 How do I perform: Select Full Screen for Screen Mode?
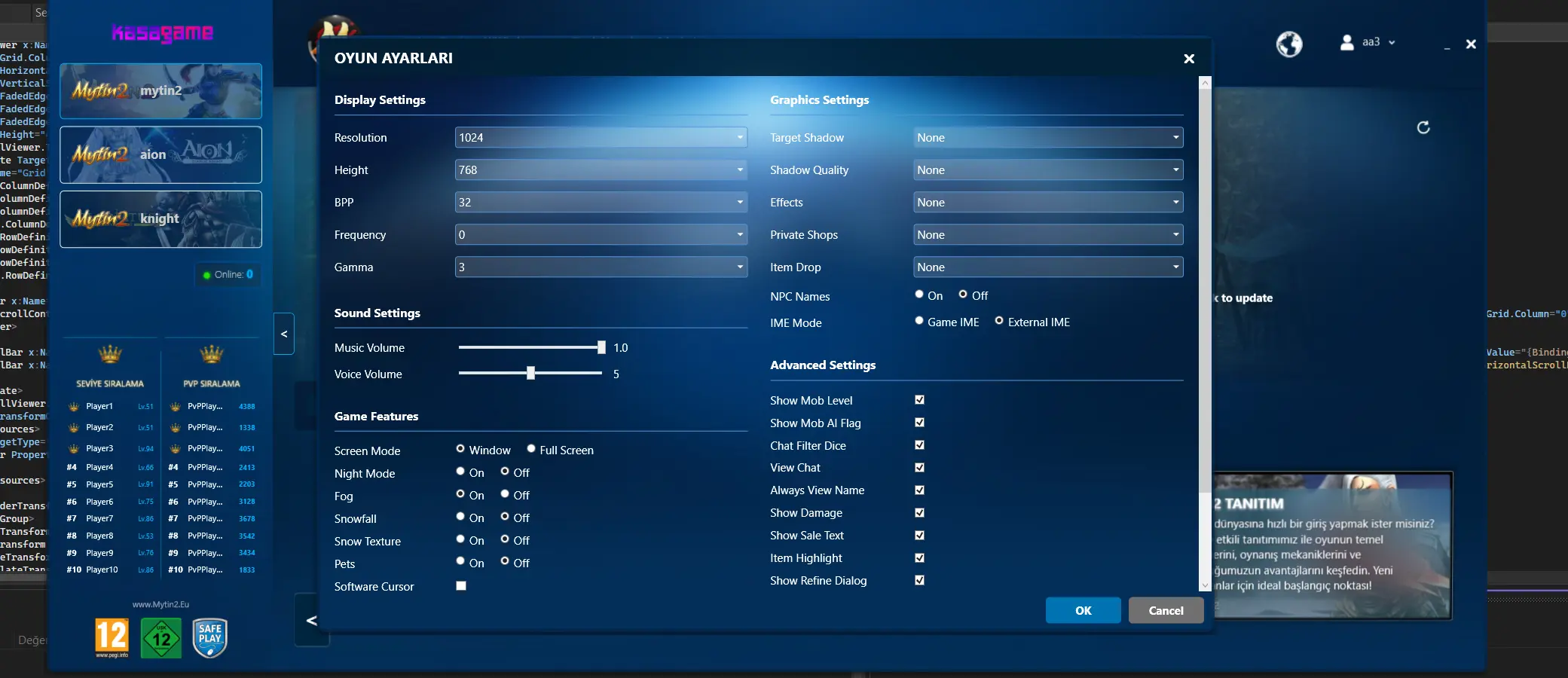coord(531,449)
